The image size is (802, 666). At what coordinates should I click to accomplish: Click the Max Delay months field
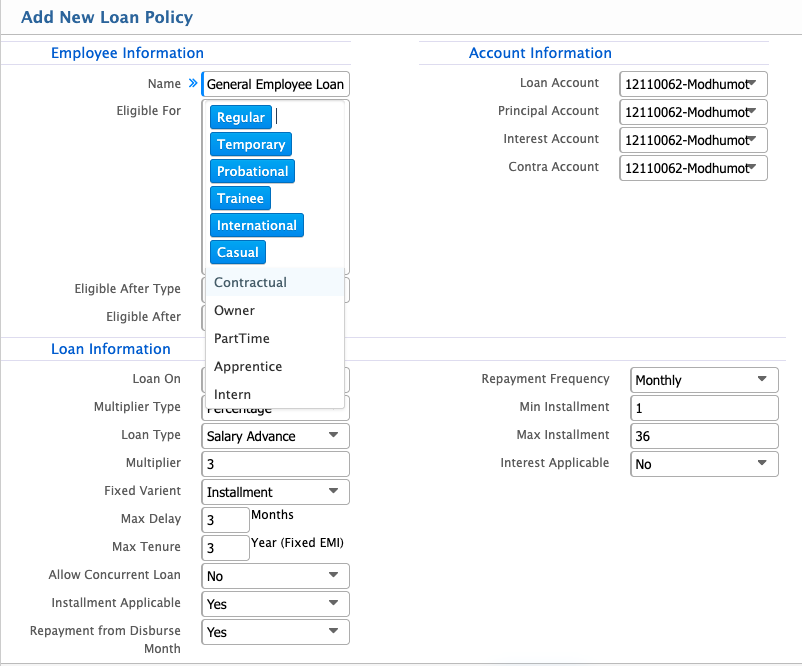click(x=225, y=520)
